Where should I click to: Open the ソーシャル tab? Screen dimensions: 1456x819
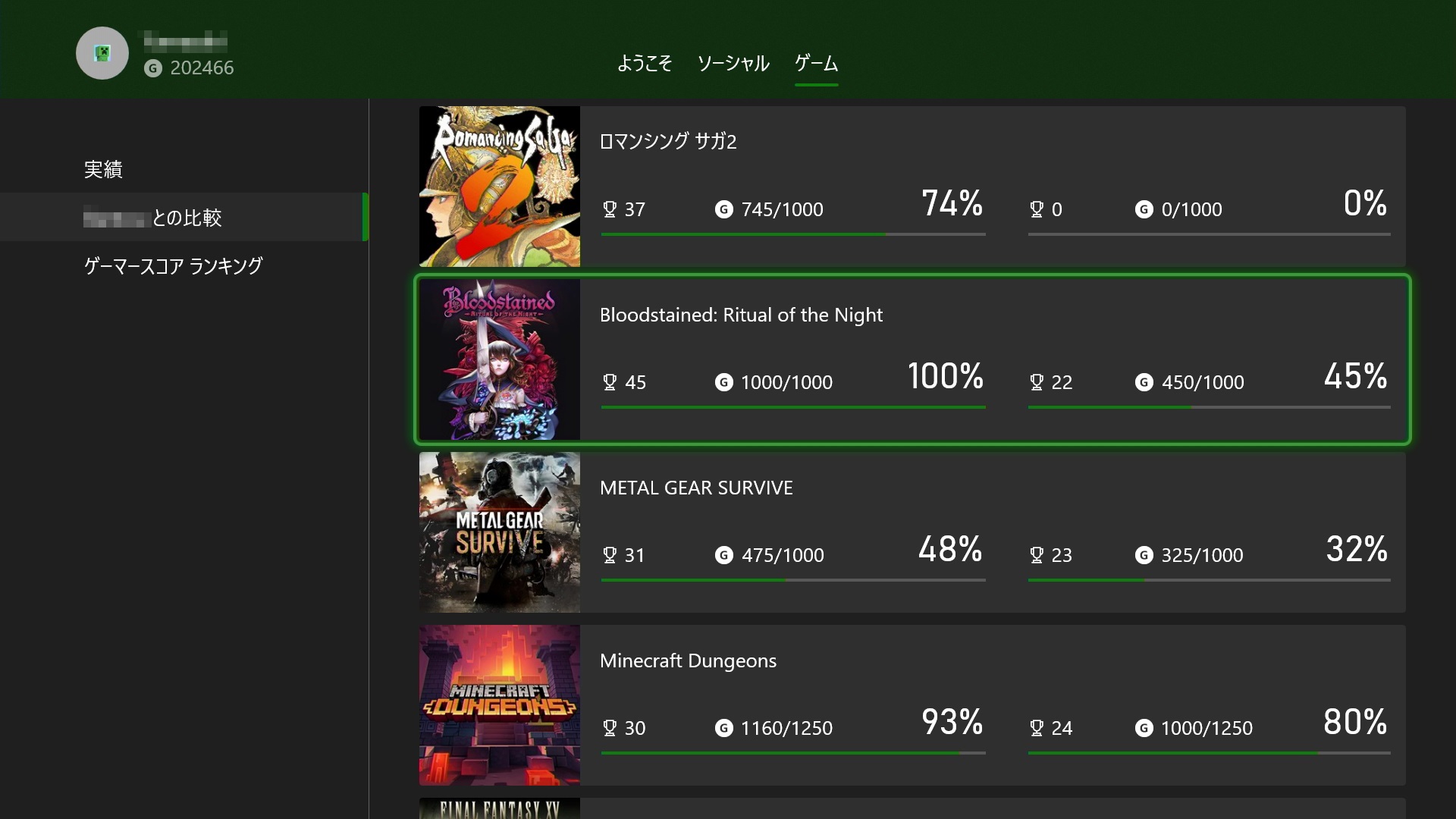click(733, 63)
